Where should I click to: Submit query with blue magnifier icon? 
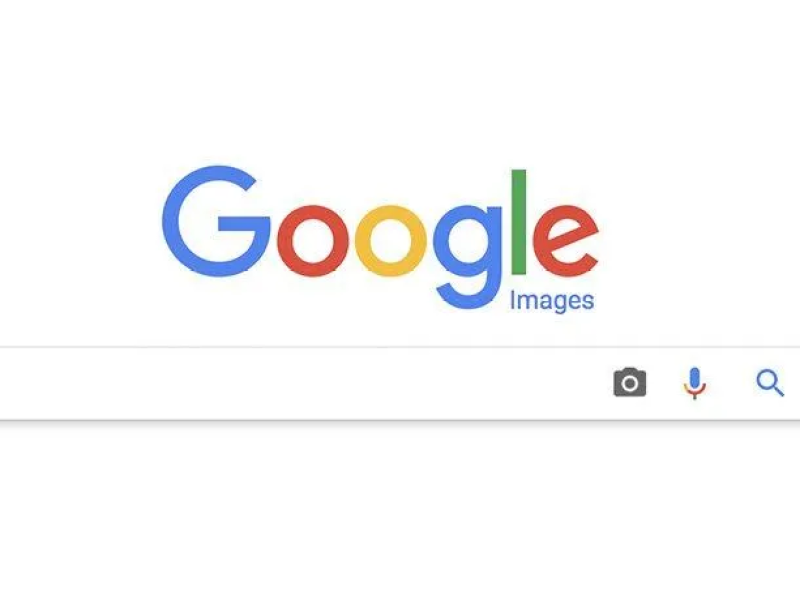point(770,383)
